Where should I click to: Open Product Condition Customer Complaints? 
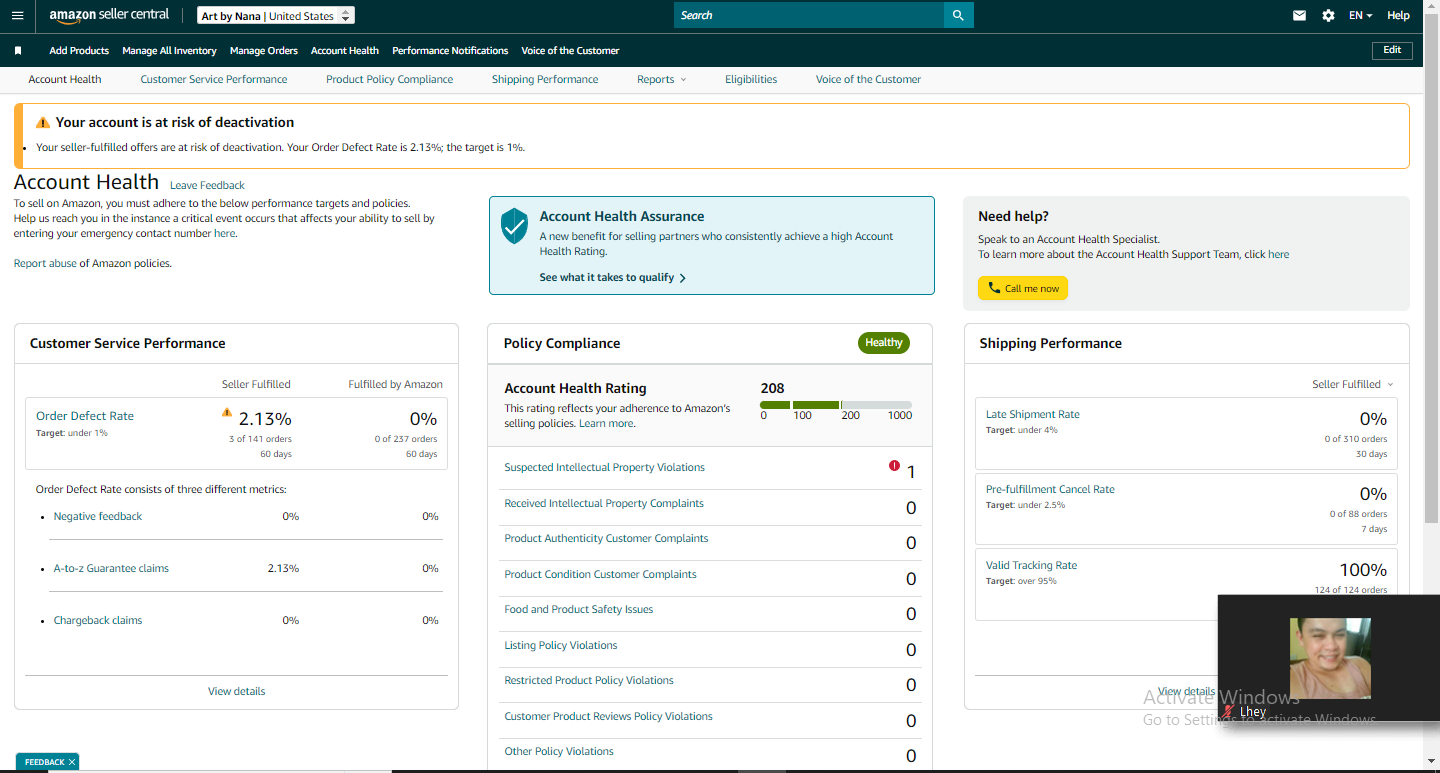pos(600,574)
